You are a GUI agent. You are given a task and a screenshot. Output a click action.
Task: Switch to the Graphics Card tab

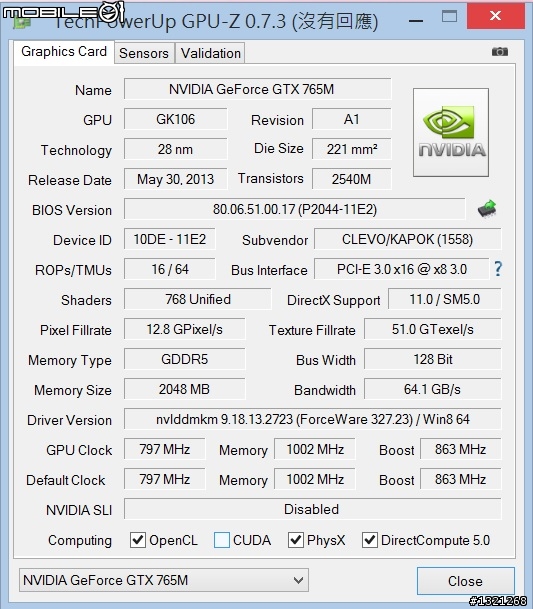coord(64,52)
